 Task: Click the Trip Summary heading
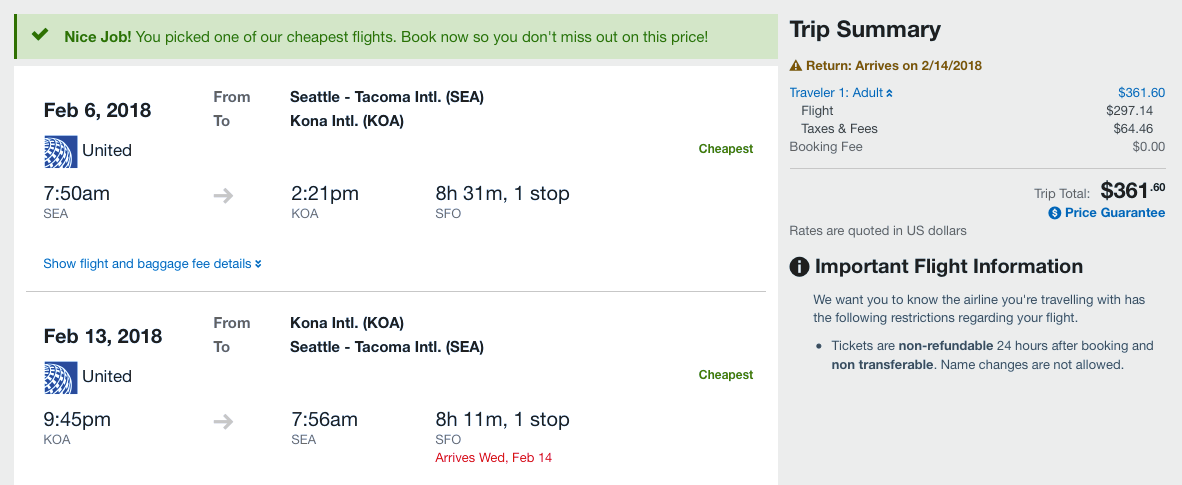point(865,30)
